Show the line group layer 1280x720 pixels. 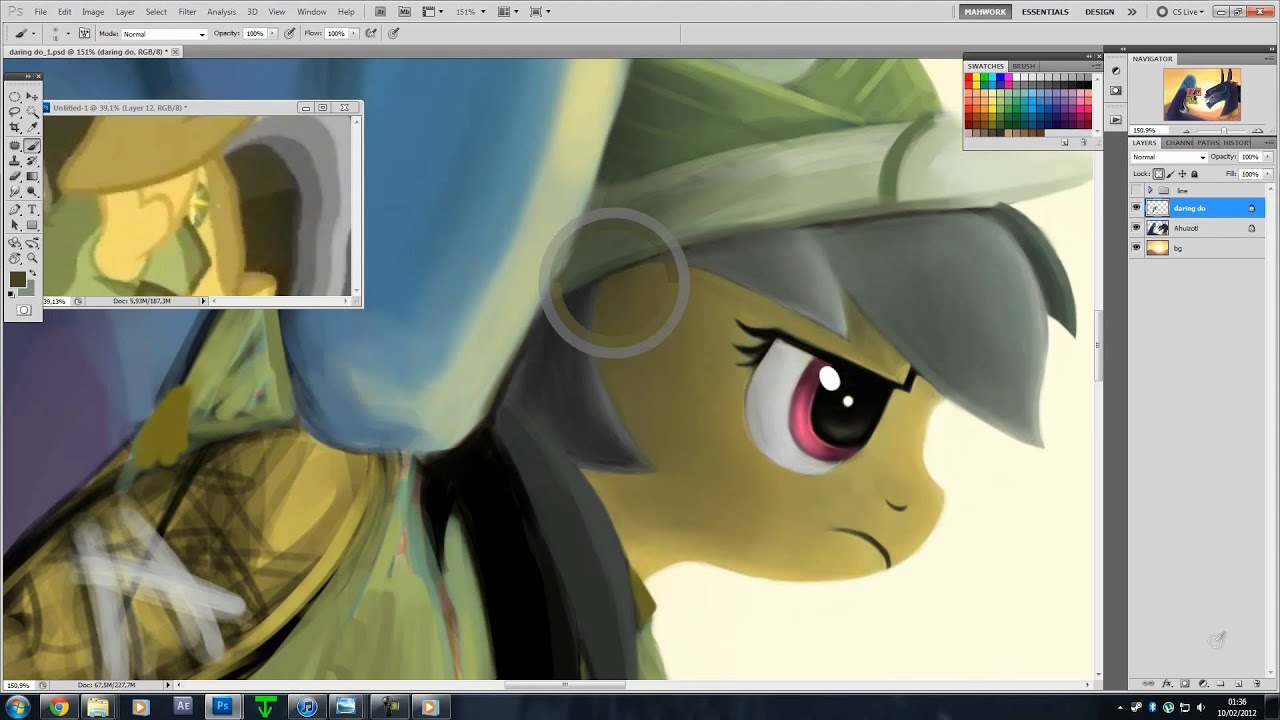1136,190
